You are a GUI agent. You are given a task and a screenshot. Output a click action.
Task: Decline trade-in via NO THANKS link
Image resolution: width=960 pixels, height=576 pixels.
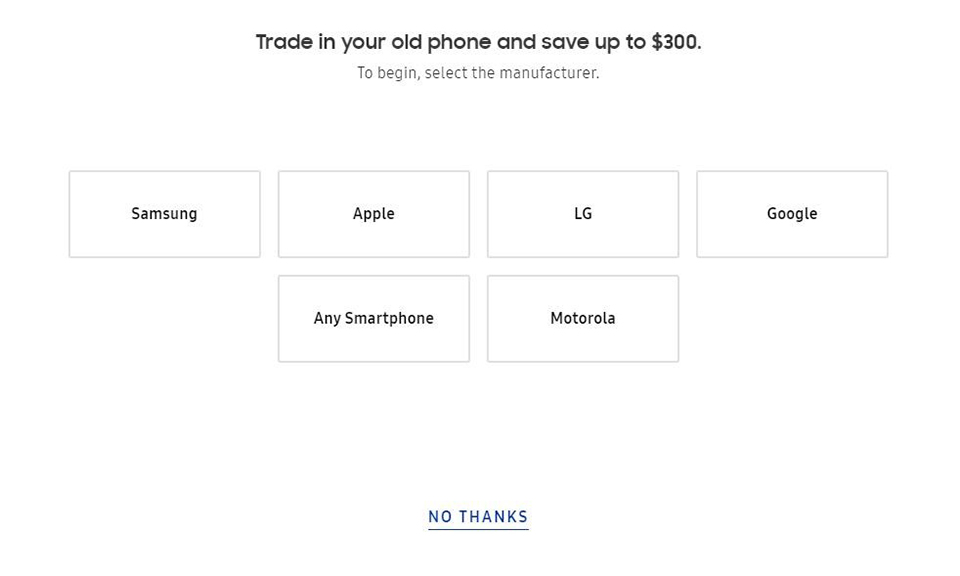point(478,517)
